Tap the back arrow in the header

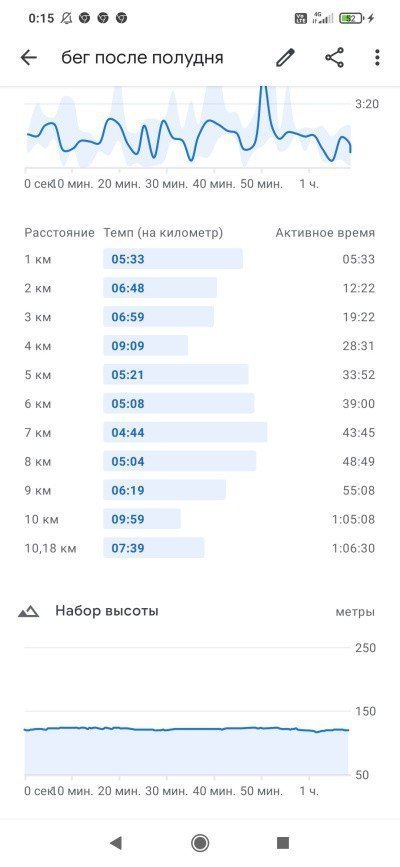(x=28, y=58)
